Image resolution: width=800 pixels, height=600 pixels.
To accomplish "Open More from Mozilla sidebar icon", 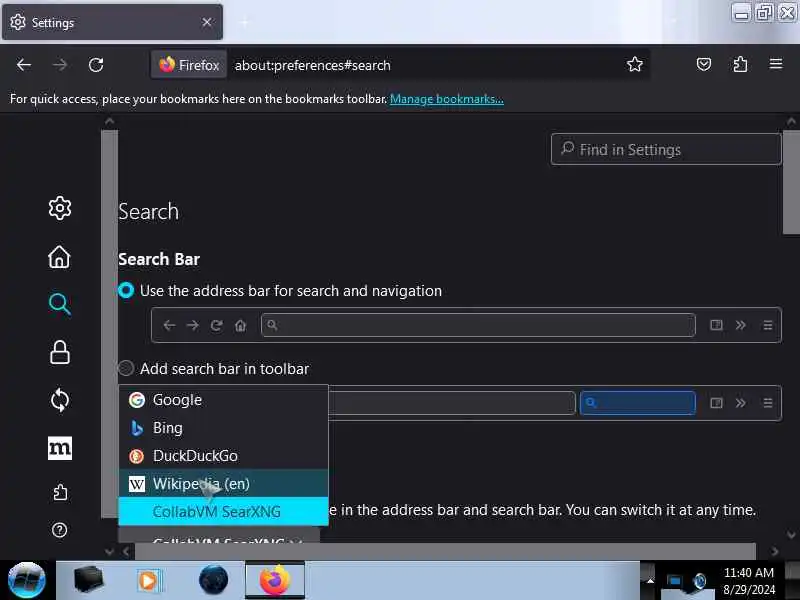I will tap(60, 448).
